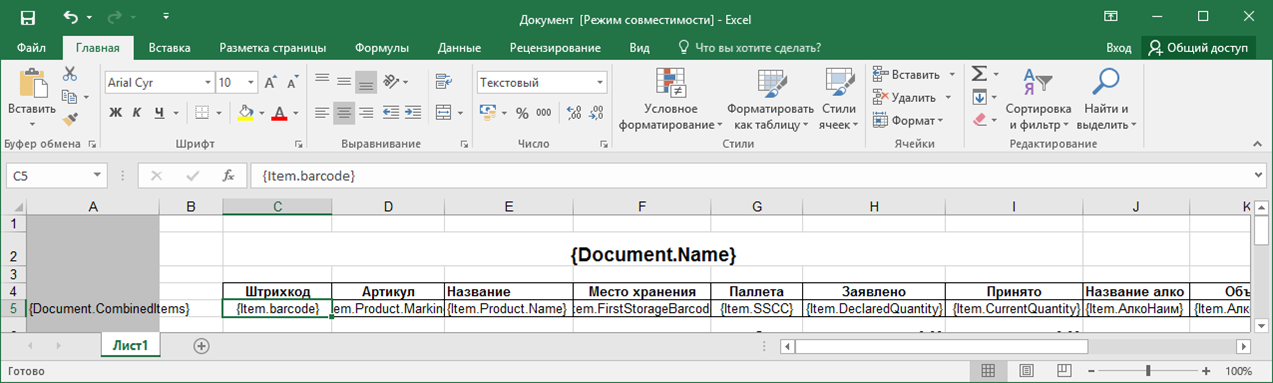This screenshot has height=383, width=1273.
Task: Apply red font color A
Action: coord(279,112)
